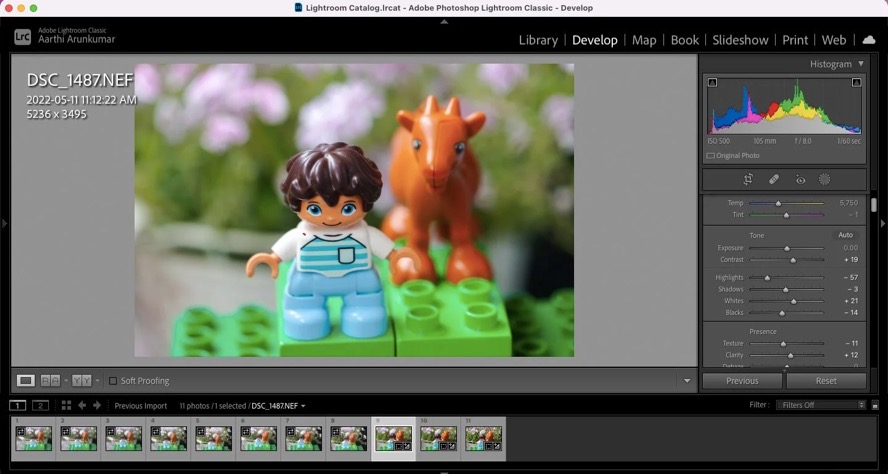The width and height of the screenshot is (888, 474).
Task: Switch to the Library module
Action: coord(538,40)
